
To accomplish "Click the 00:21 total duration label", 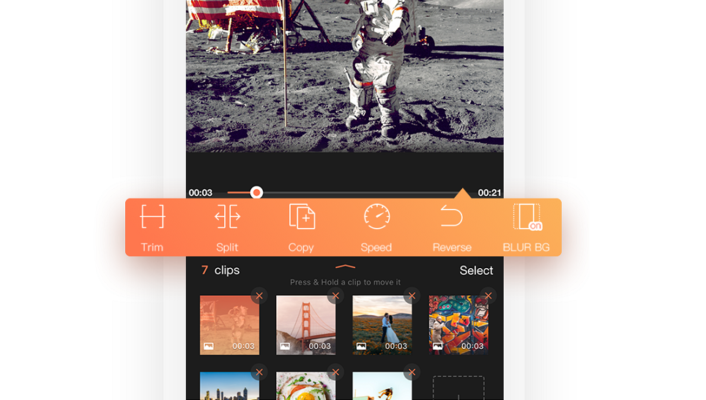I will [x=489, y=193].
